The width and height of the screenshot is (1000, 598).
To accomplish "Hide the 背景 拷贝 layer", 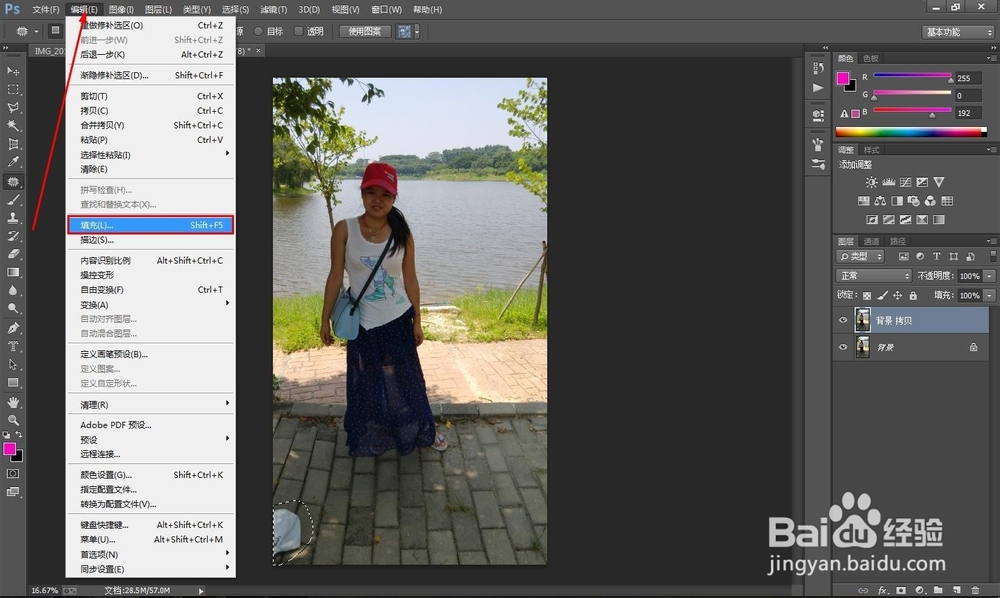I will click(842, 320).
